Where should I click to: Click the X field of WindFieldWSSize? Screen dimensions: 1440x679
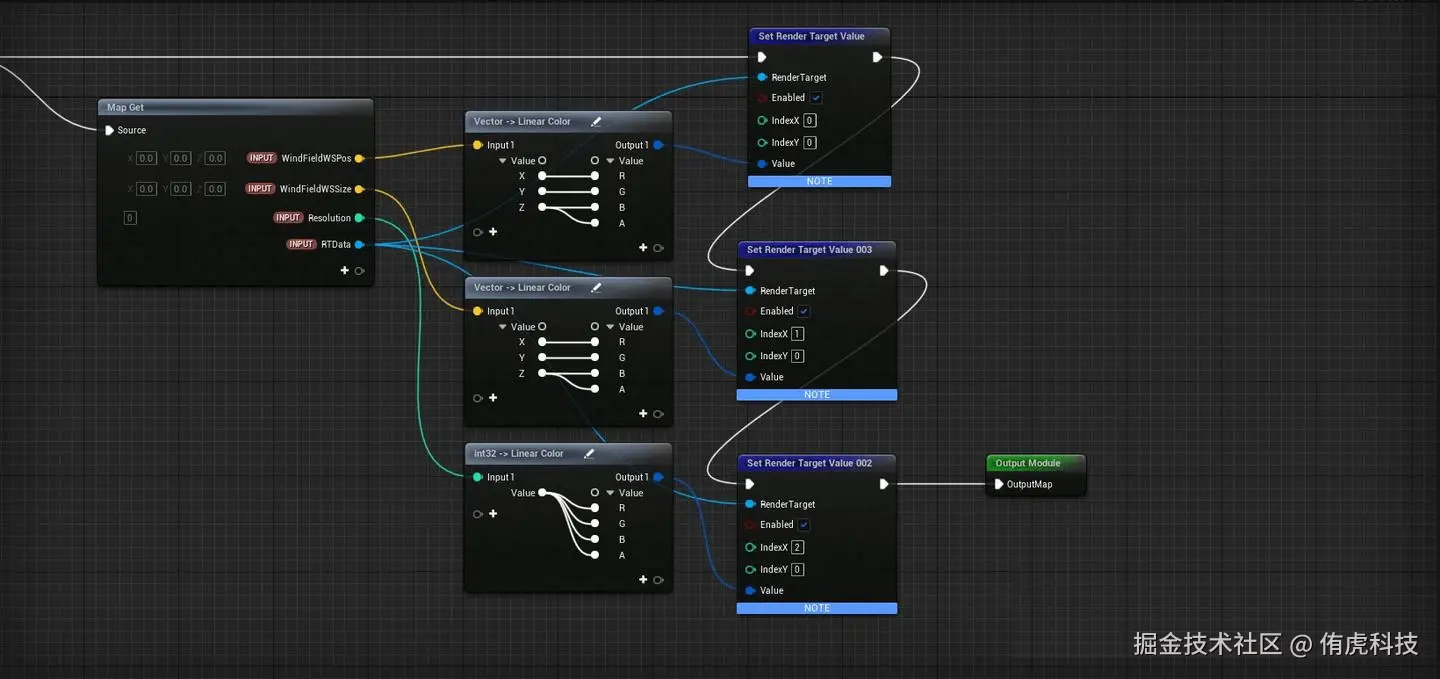[146, 189]
